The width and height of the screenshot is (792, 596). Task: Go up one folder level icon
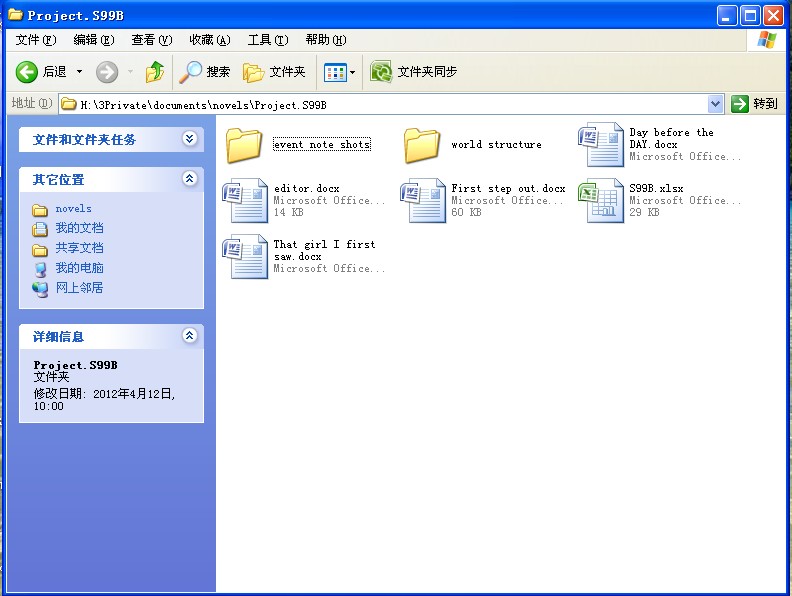pos(155,72)
